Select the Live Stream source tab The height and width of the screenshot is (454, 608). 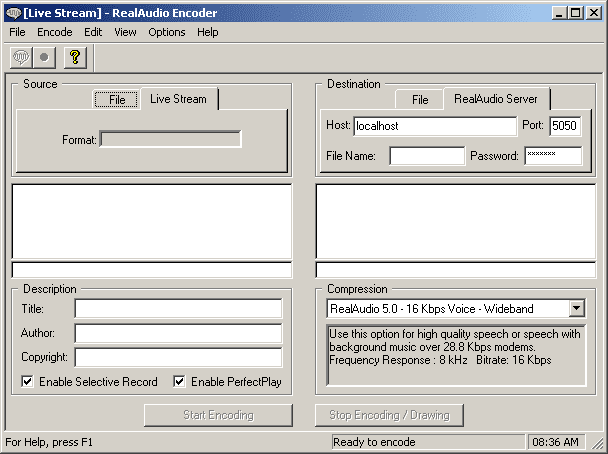(178, 99)
